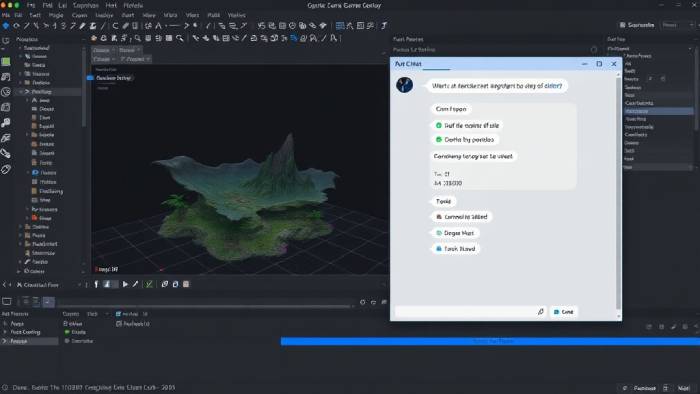
Task: Click the chat chip with the blue lock icon
Action: [455, 249]
